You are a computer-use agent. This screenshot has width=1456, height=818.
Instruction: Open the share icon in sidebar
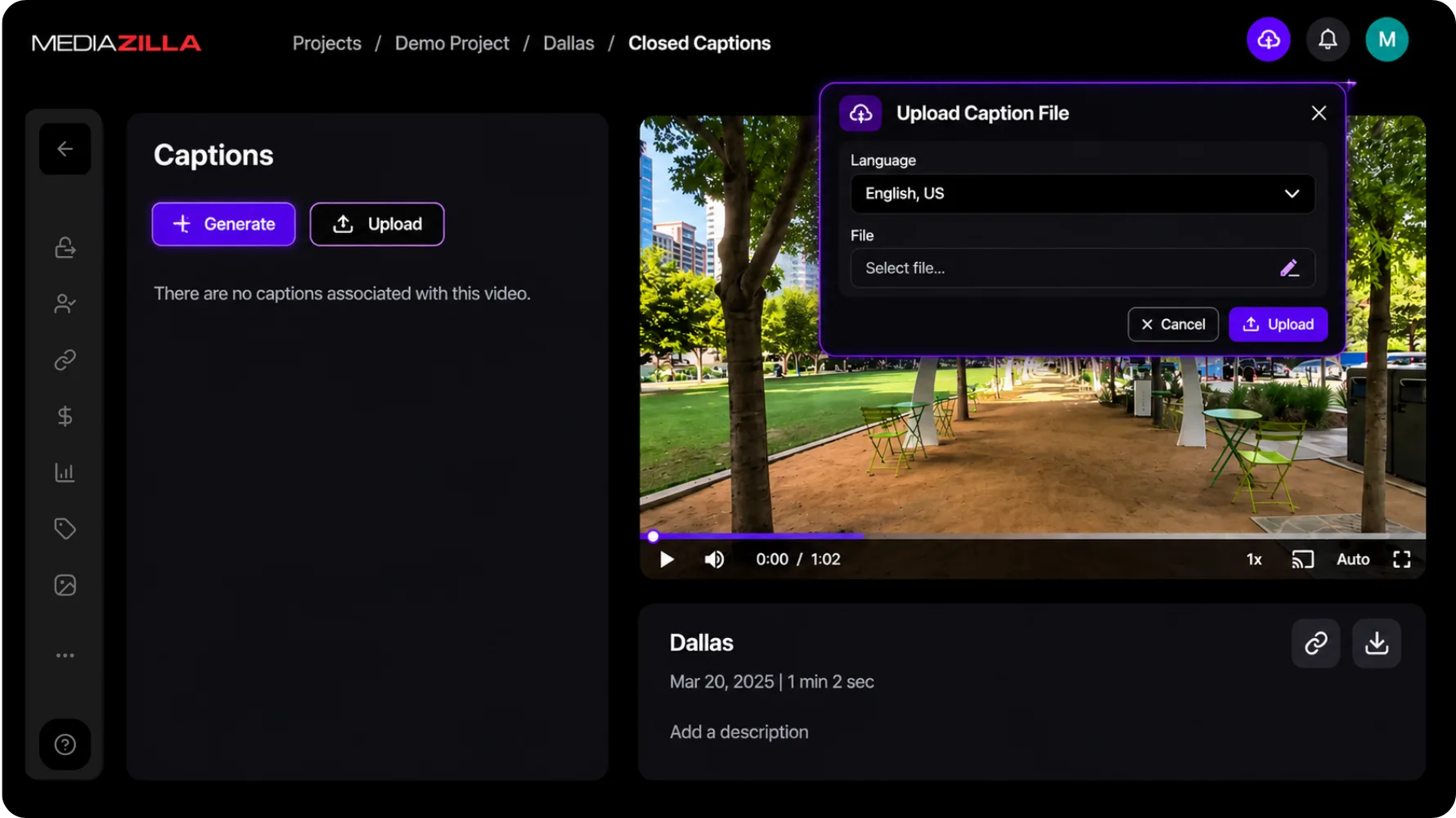65,248
